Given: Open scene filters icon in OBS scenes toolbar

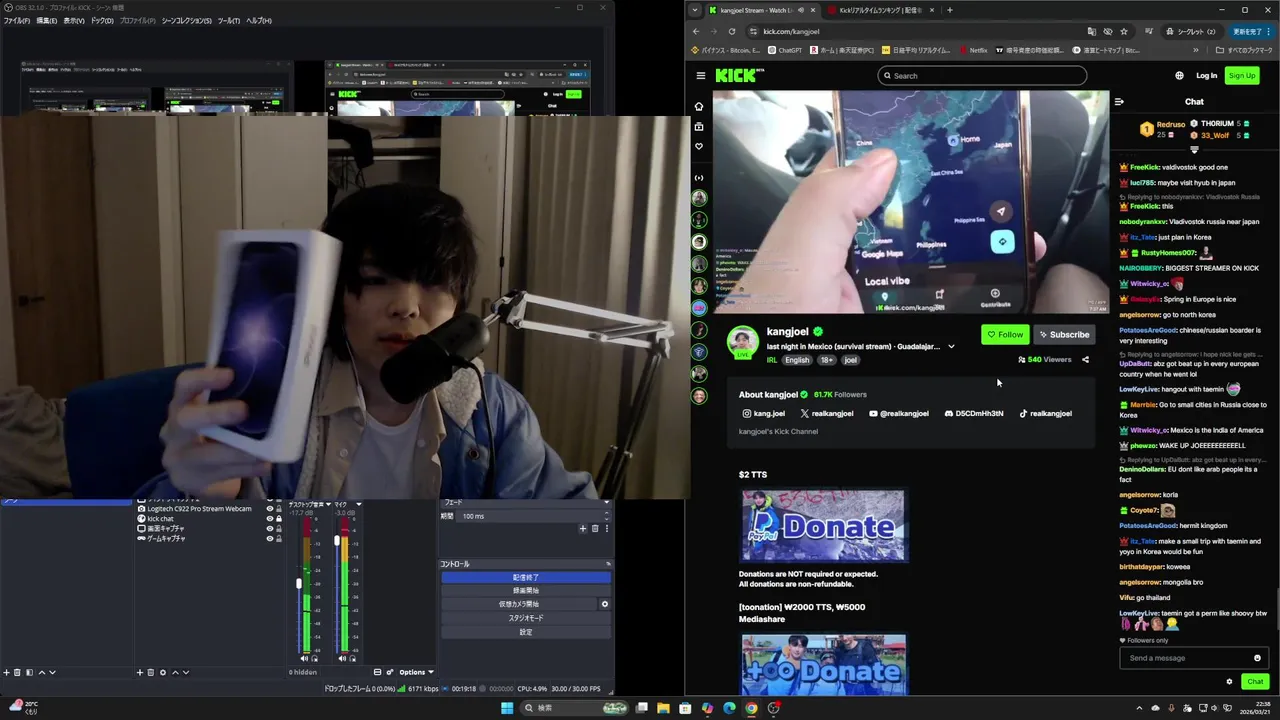Looking at the screenshot, I should pos(29,672).
